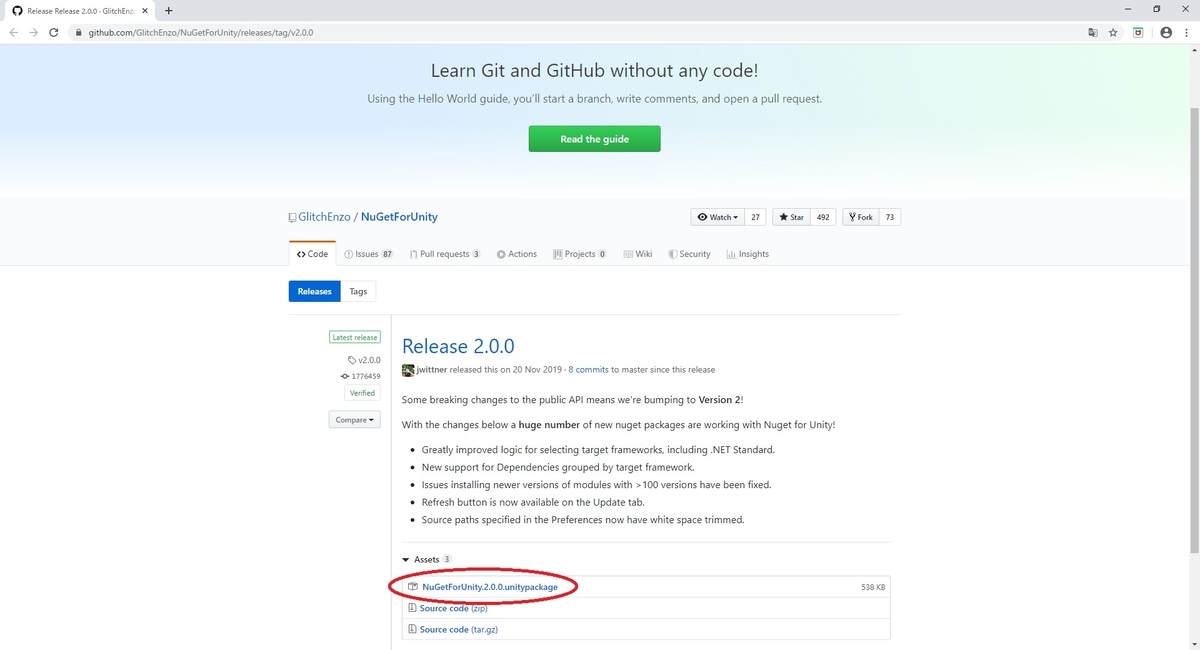The width and height of the screenshot is (1200, 650).
Task: Star the repository
Action: coord(792,217)
